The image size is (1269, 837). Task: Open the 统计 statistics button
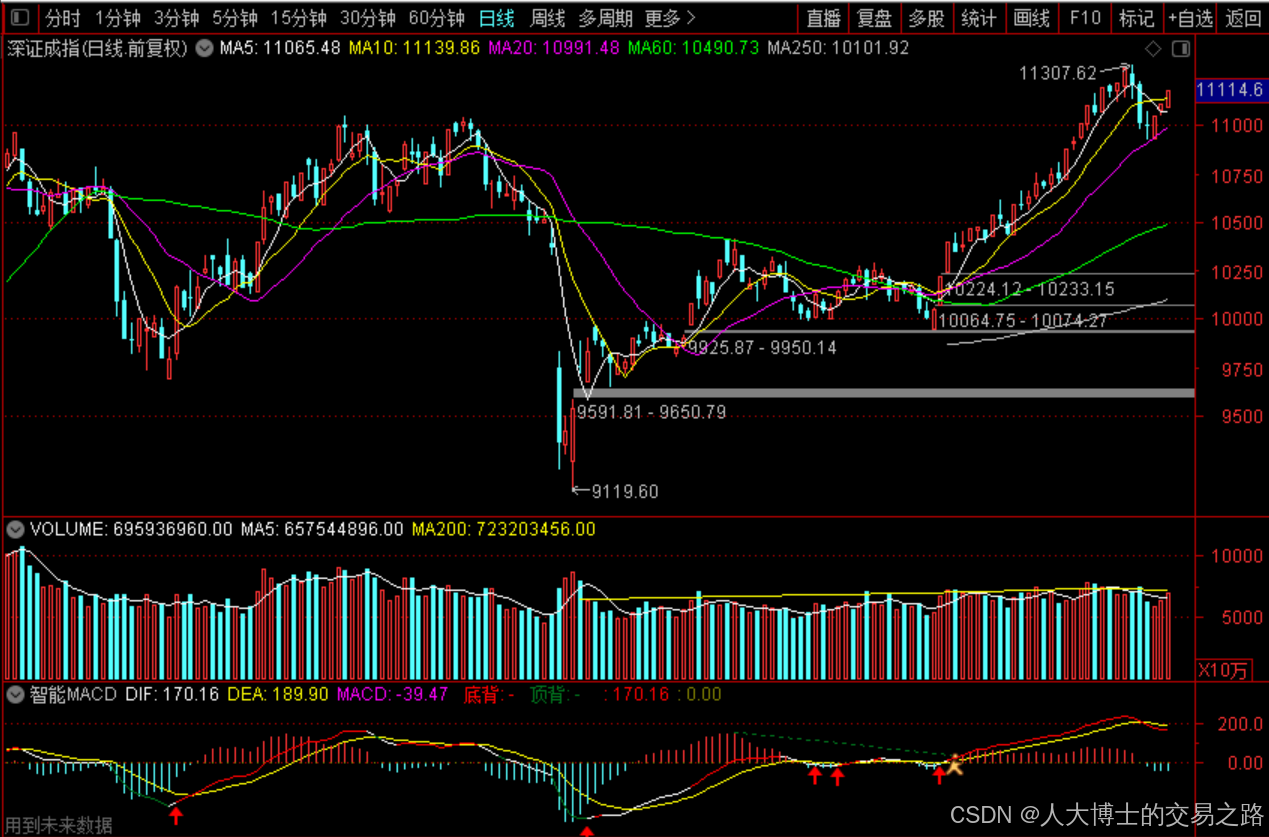point(978,17)
